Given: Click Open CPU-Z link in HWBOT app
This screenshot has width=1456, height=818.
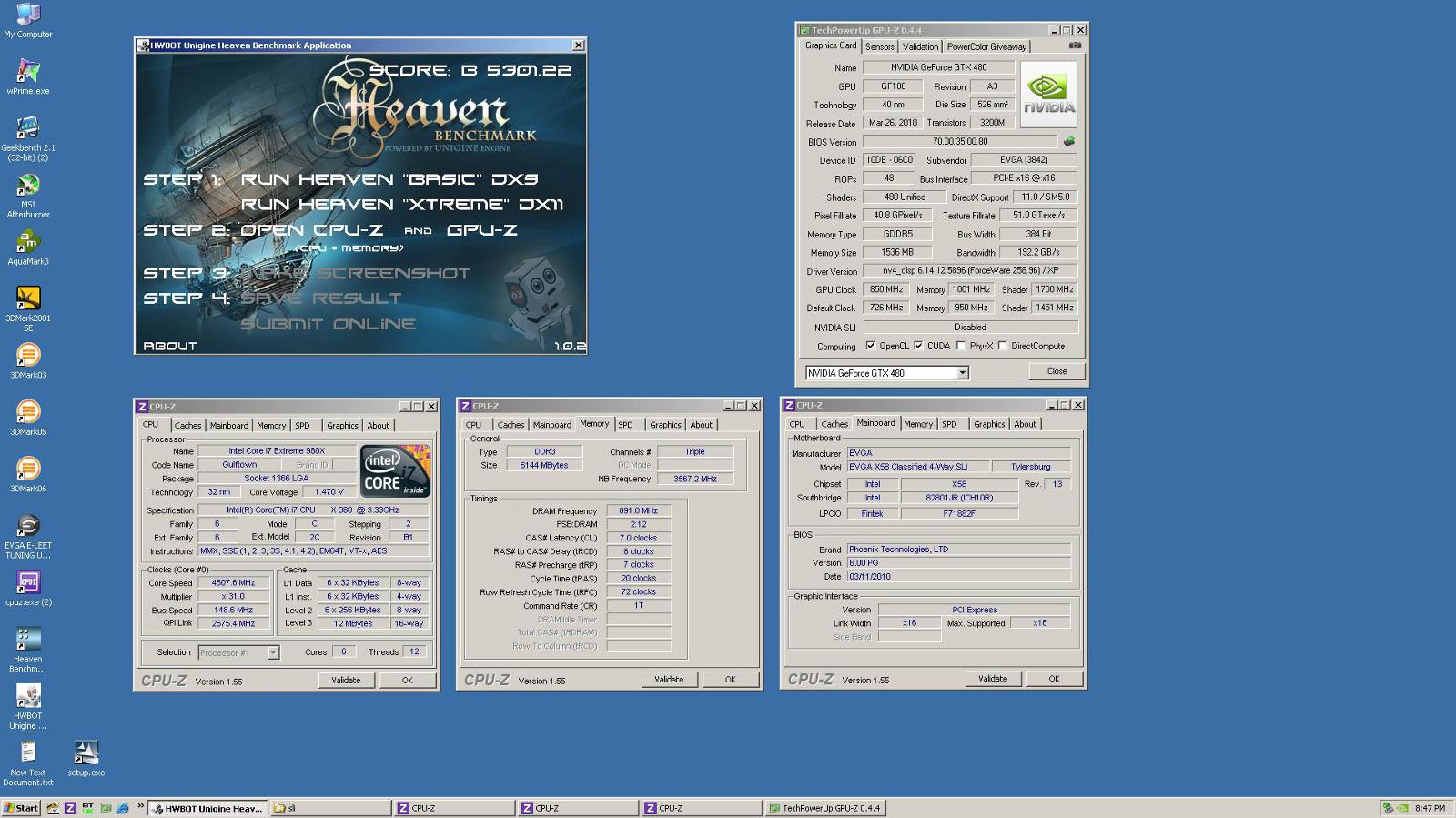Looking at the screenshot, I should (x=311, y=230).
